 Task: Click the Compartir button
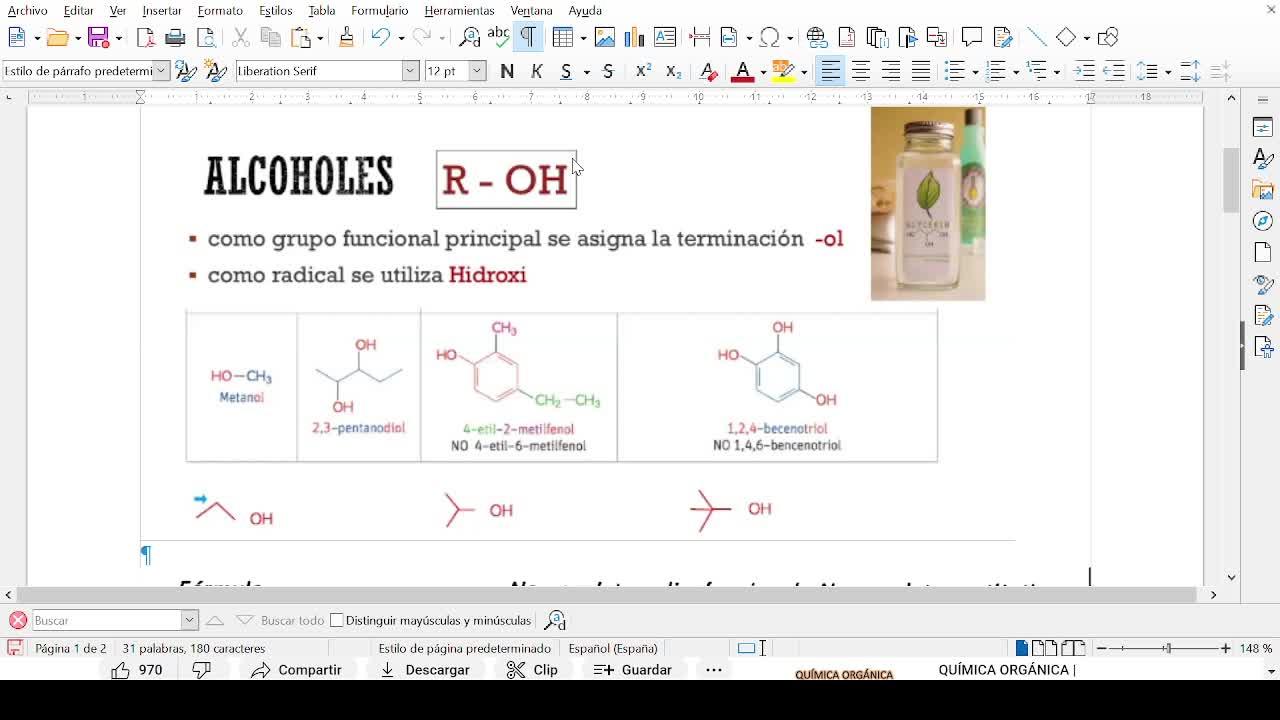297,670
